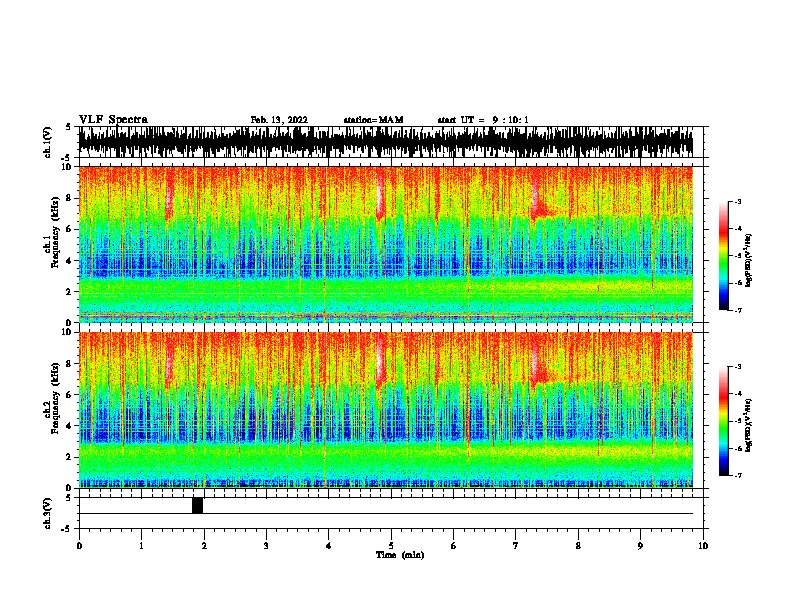This screenshot has height=612, width=792.
Task: Click the black pulse marker in ch.3 panel
Action: coord(197,505)
